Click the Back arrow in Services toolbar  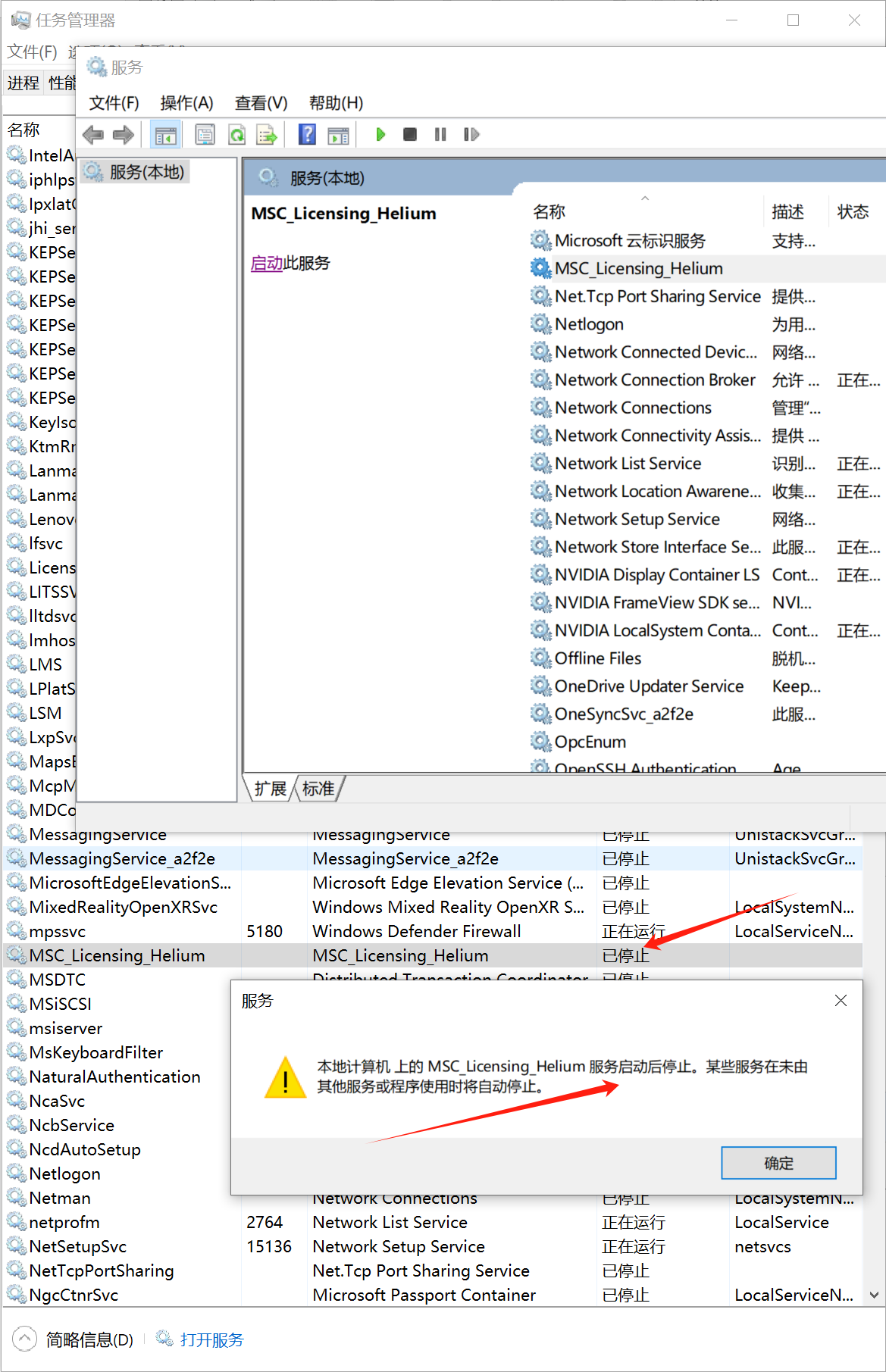click(93, 135)
